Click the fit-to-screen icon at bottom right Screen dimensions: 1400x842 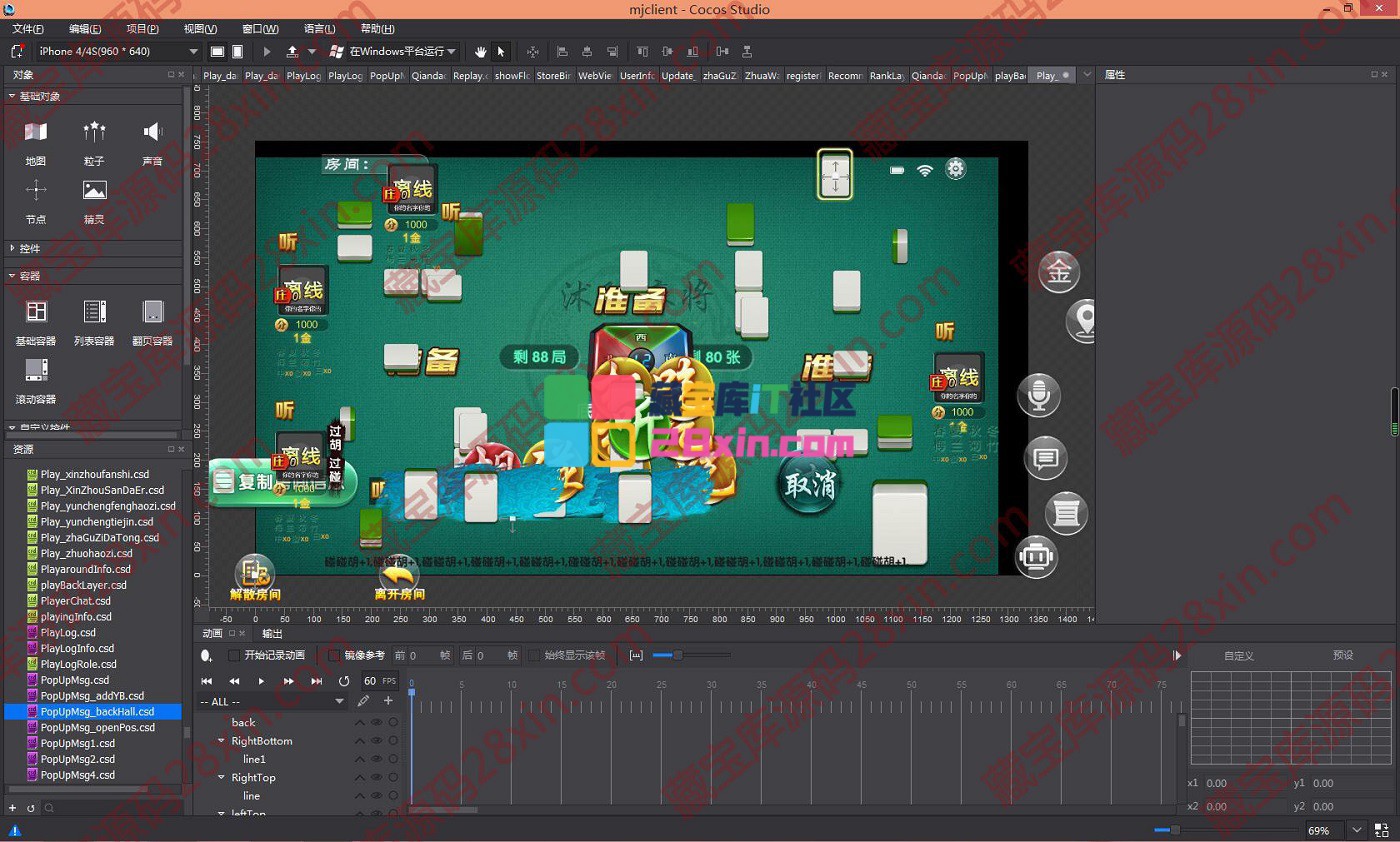click(x=1383, y=830)
